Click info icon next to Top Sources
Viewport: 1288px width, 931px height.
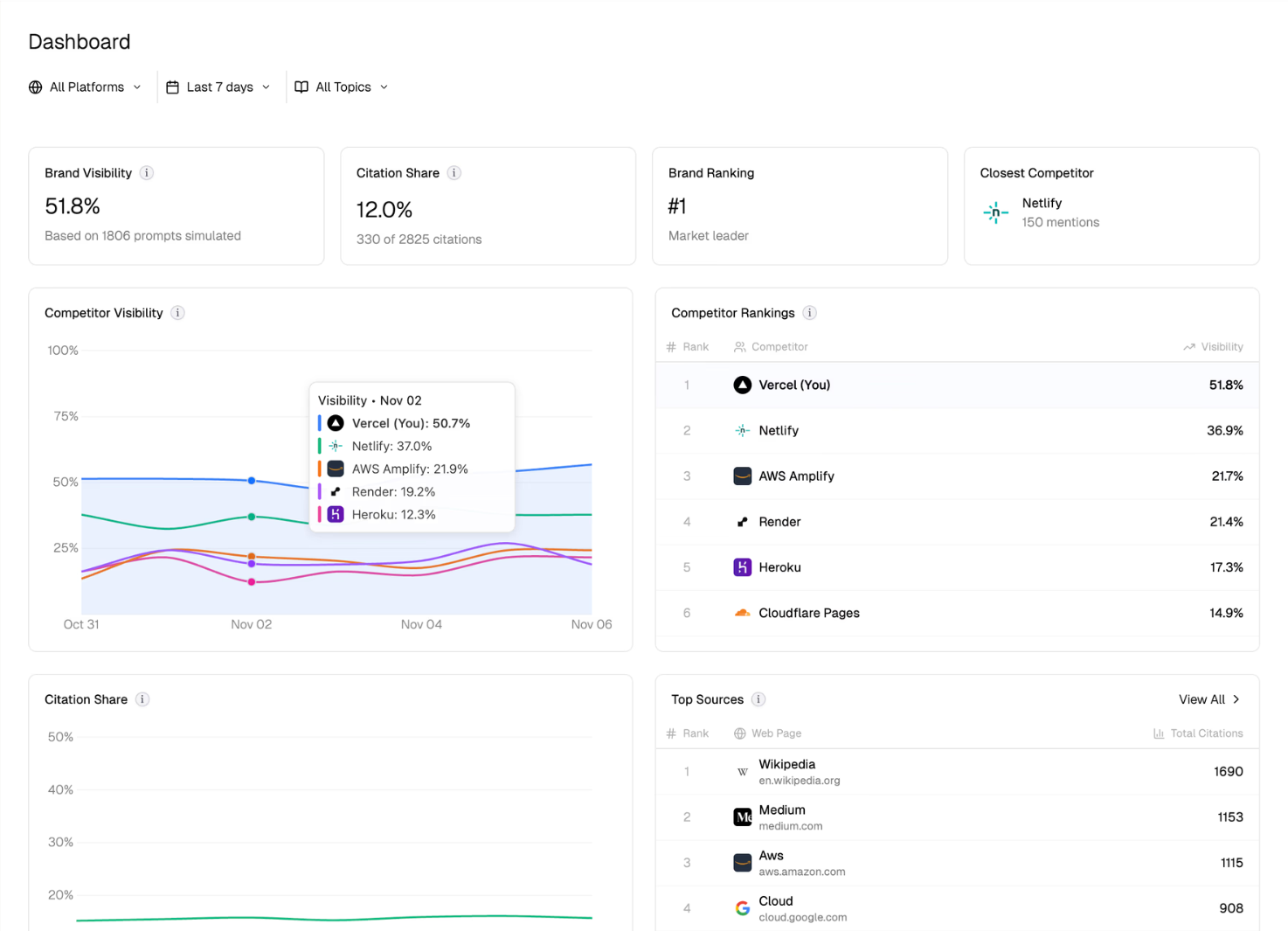point(758,699)
